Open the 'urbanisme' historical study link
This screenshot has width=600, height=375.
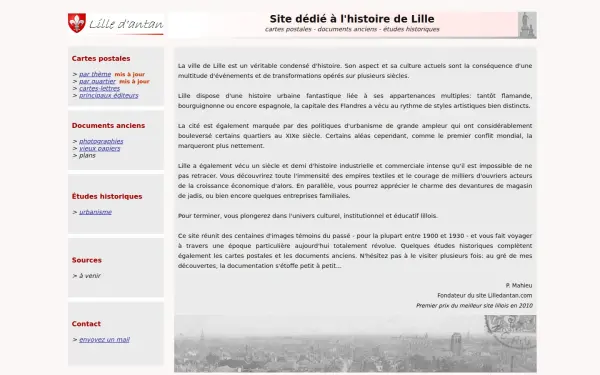pyautogui.click(x=95, y=212)
